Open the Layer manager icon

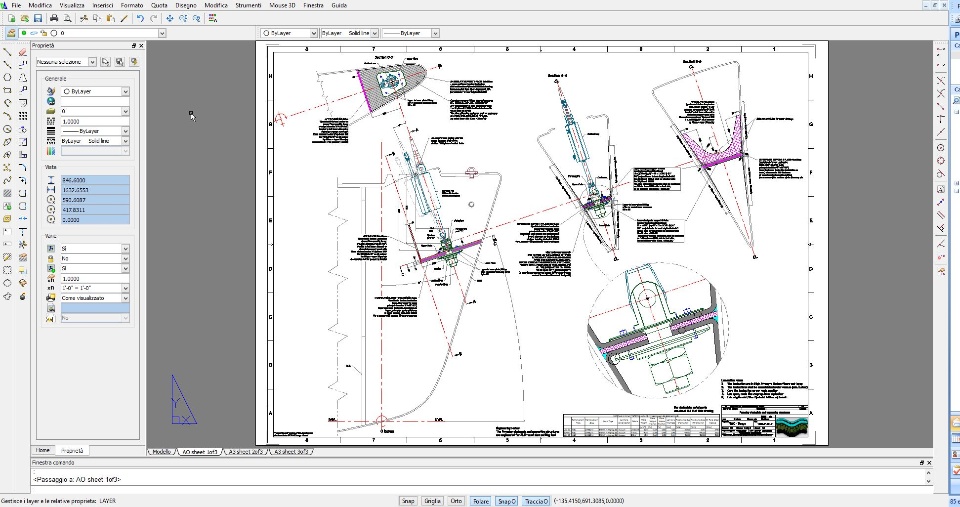[11, 33]
